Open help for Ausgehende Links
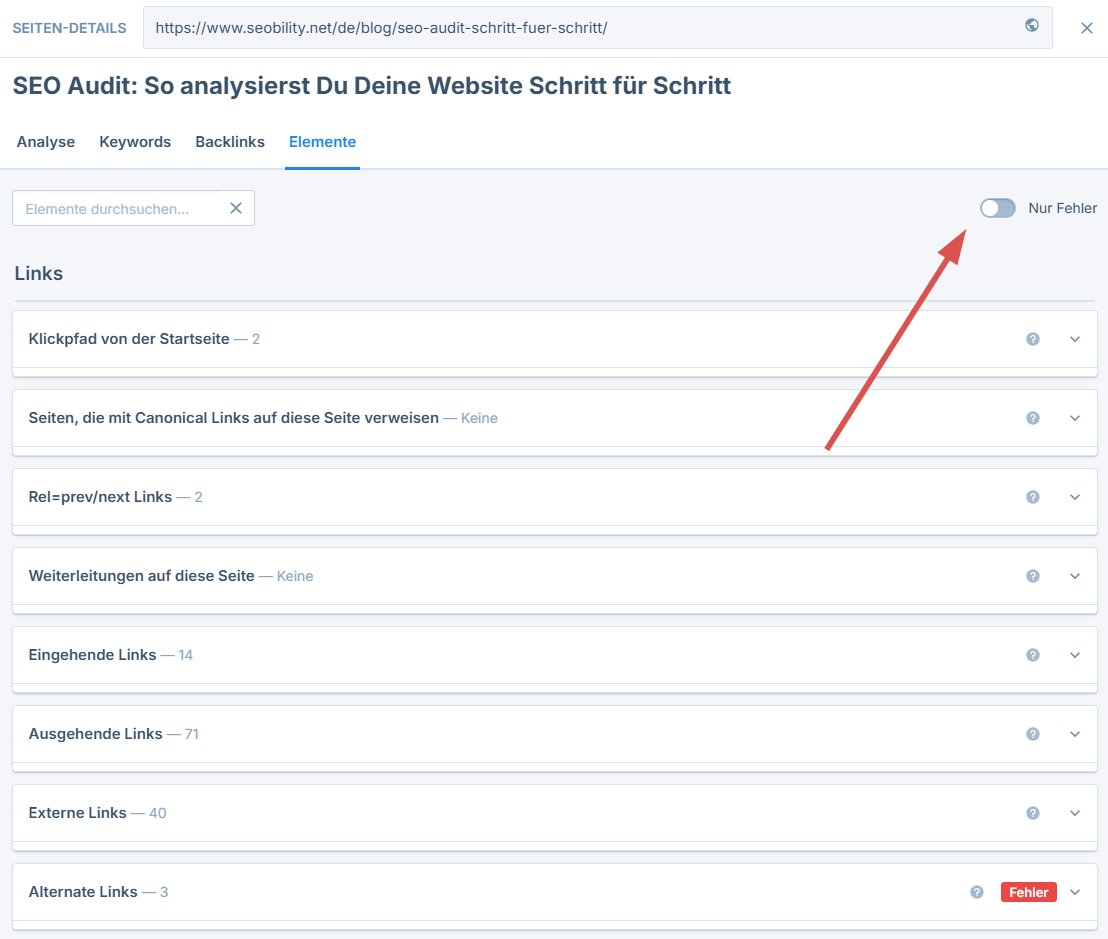The width and height of the screenshot is (1108, 939). (1032, 735)
